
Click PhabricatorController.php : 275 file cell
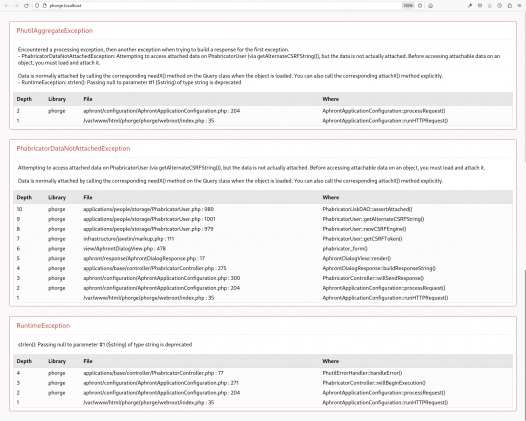coord(155,268)
